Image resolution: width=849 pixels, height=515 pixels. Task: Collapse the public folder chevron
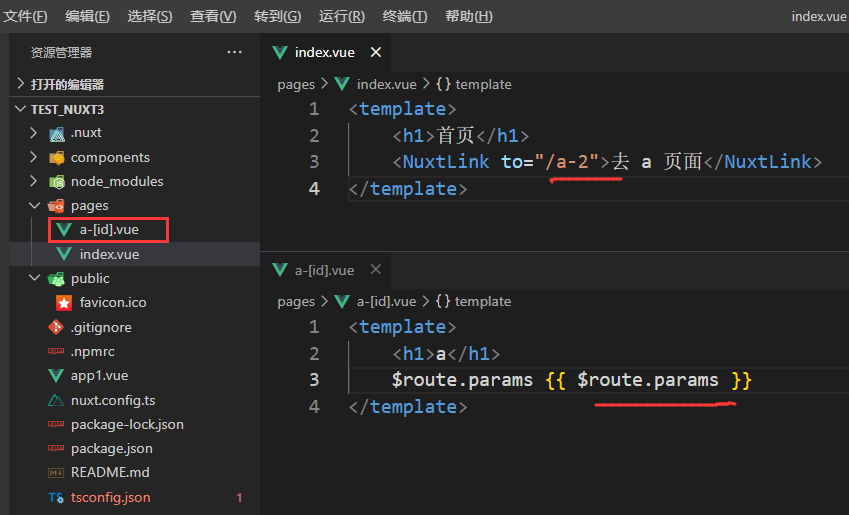(x=35, y=278)
